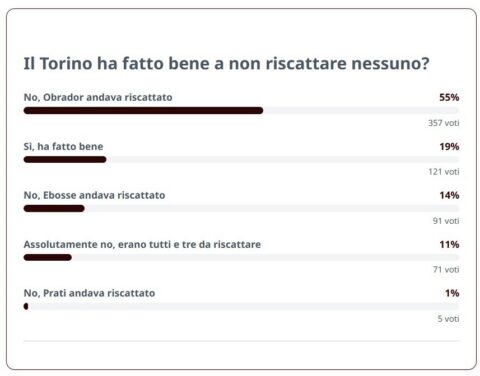Click the poll title about Torino

226,63
